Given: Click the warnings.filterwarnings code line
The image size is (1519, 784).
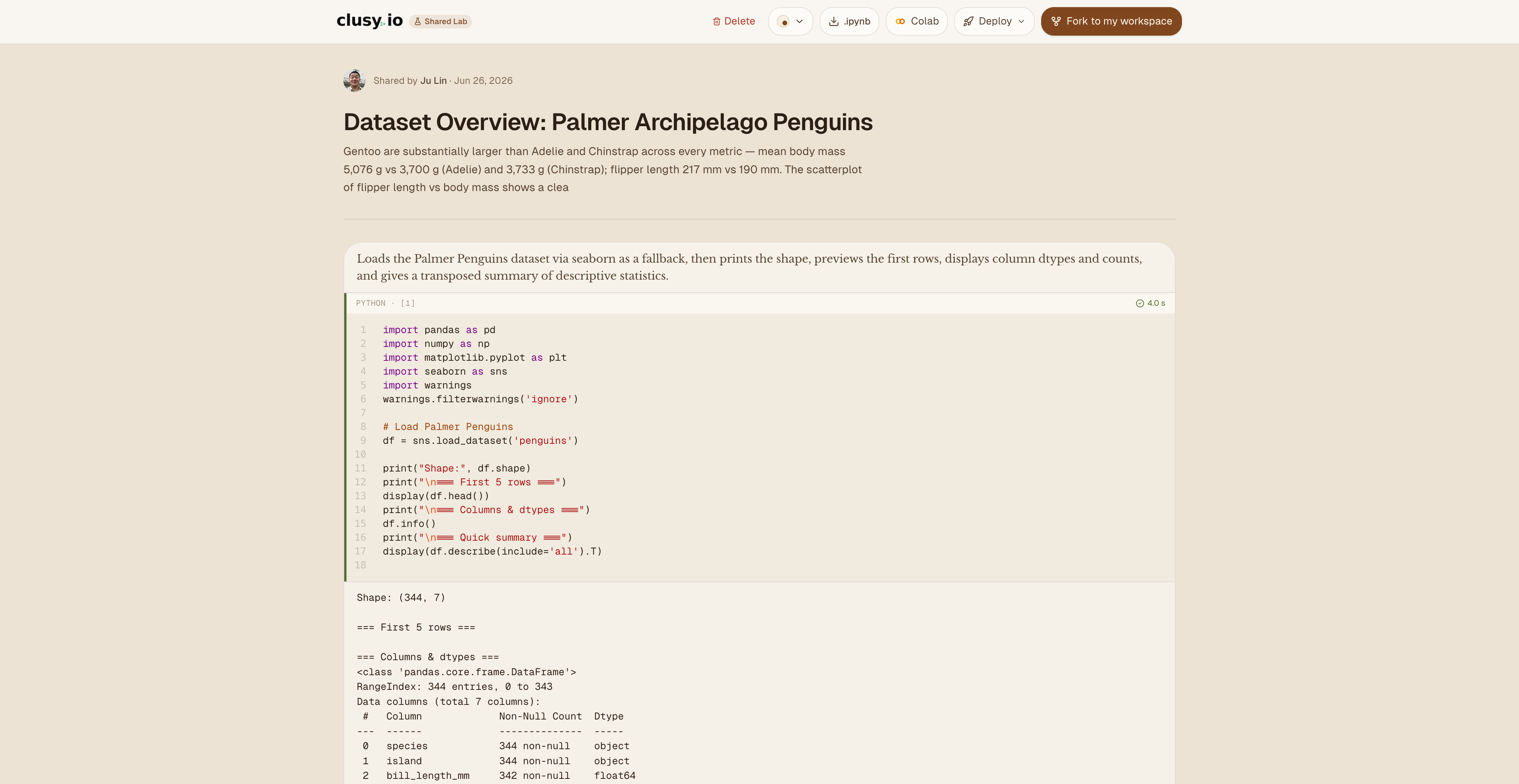Looking at the screenshot, I should [x=481, y=399].
